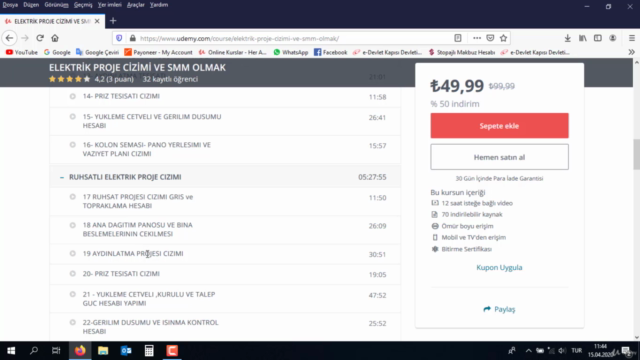This screenshot has height=360, width=640.
Task: Select lesson 21 YUKLEME CETVELI KURULU circle
Action: (73, 294)
